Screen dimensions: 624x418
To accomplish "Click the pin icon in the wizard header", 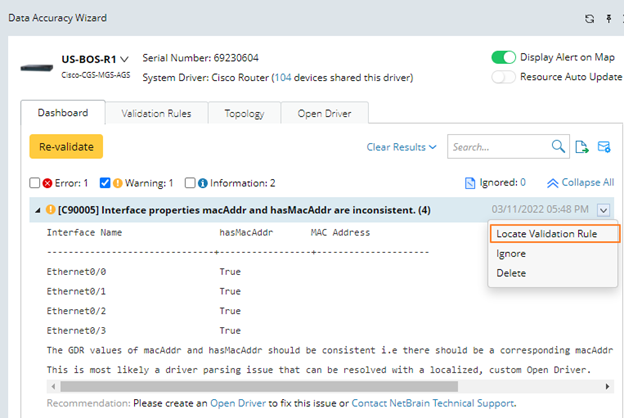I will (x=608, y=19).
